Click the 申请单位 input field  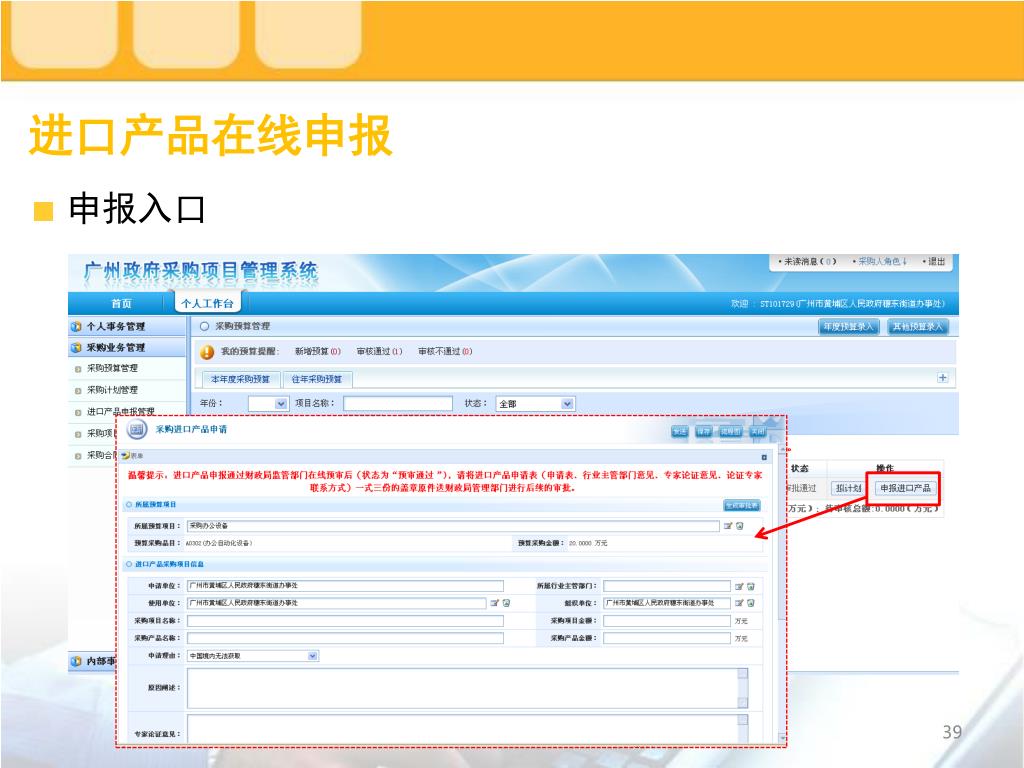(x=345, y=586)
